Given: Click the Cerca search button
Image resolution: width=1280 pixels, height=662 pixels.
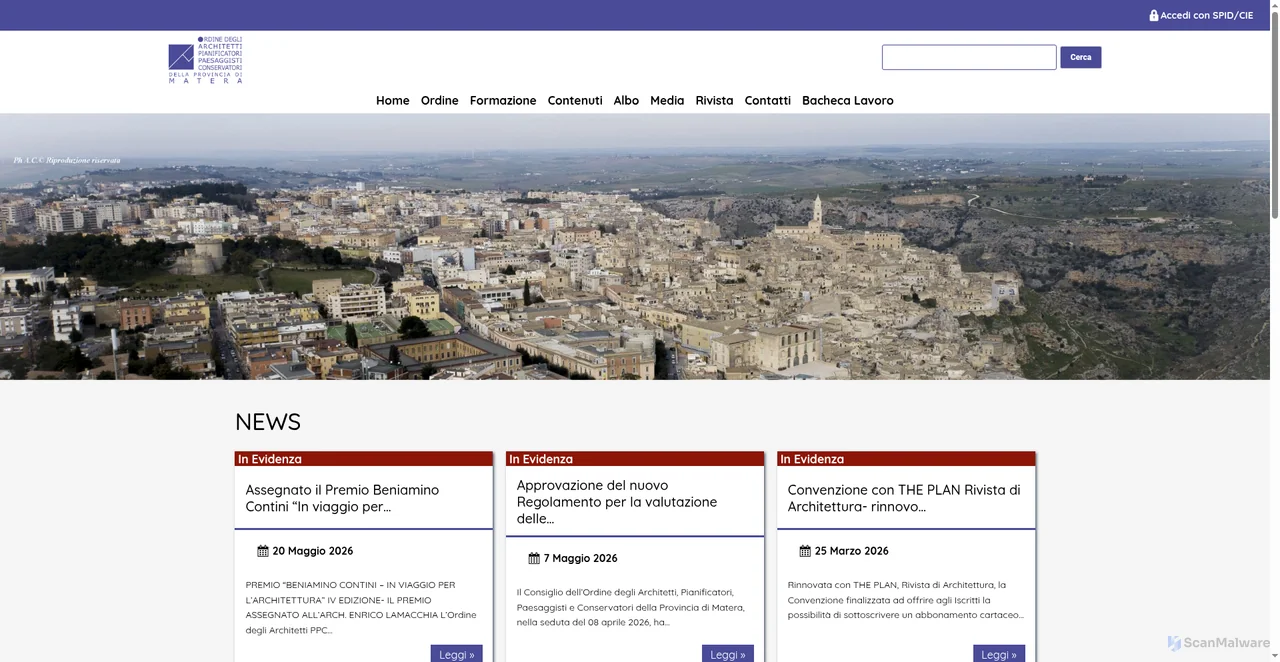Looking at the screenshot, I should pyautogui.click(x=1081, y=57).
